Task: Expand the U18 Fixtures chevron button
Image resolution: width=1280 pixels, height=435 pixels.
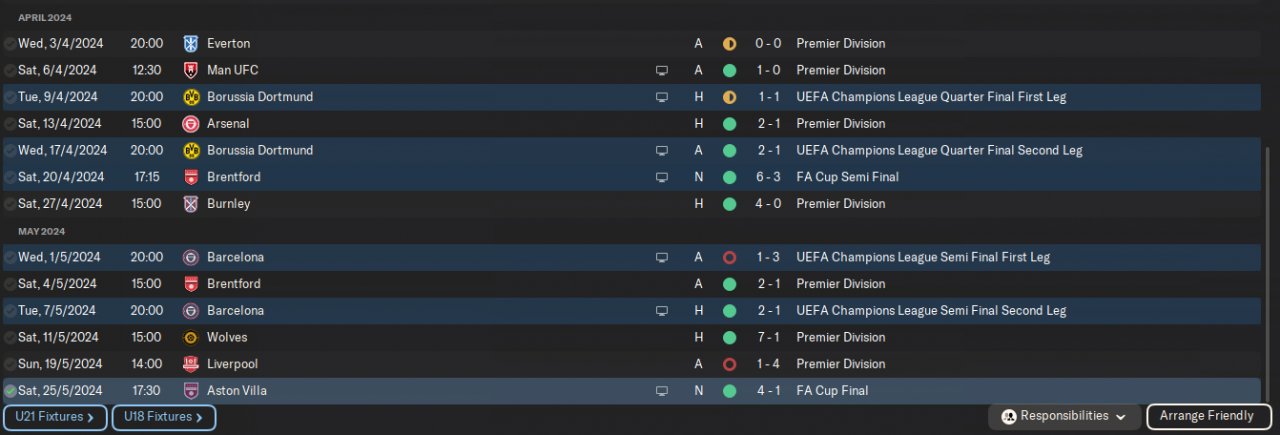Action: (x=164, y=417)
